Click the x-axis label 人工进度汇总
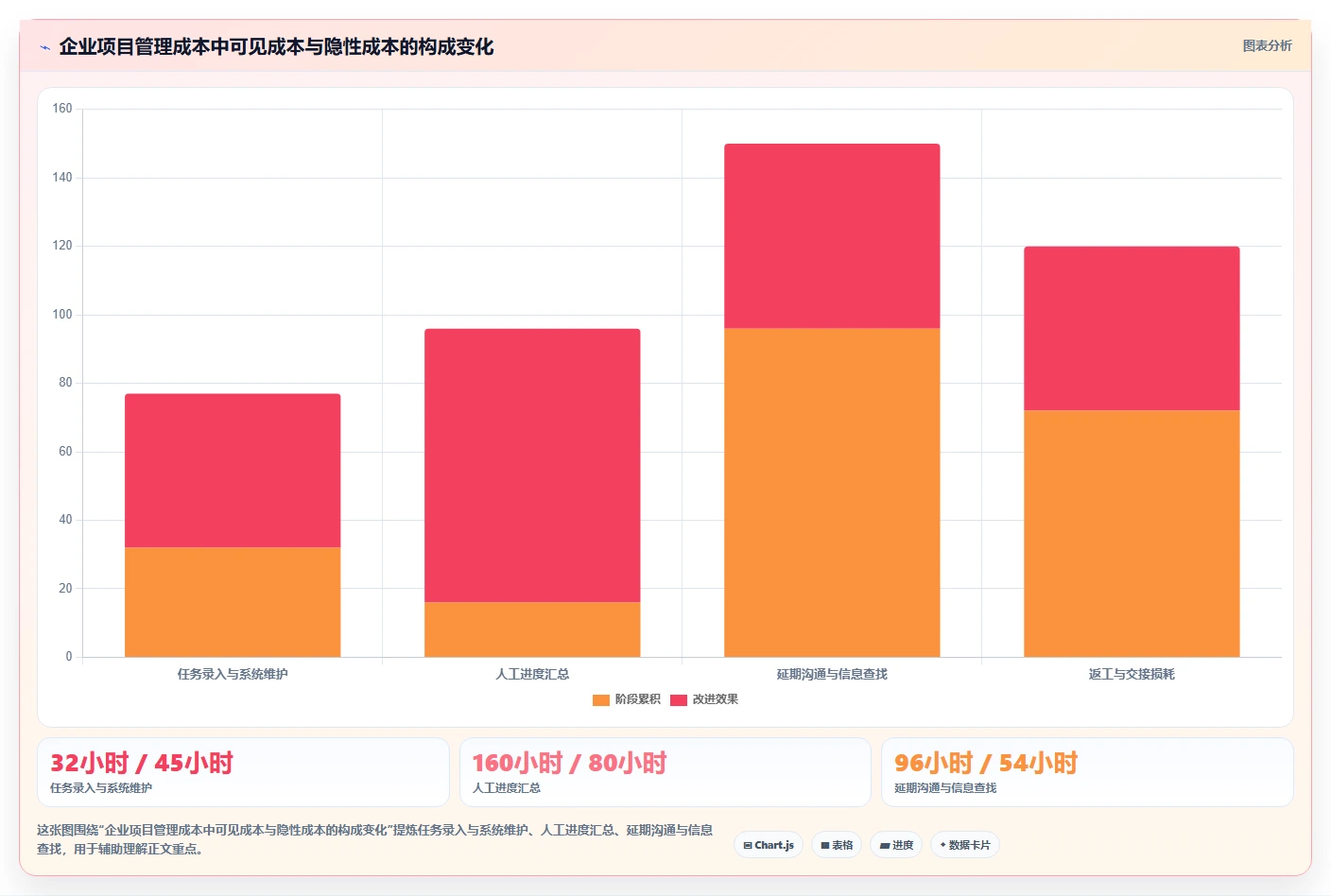 pos(532,674)
